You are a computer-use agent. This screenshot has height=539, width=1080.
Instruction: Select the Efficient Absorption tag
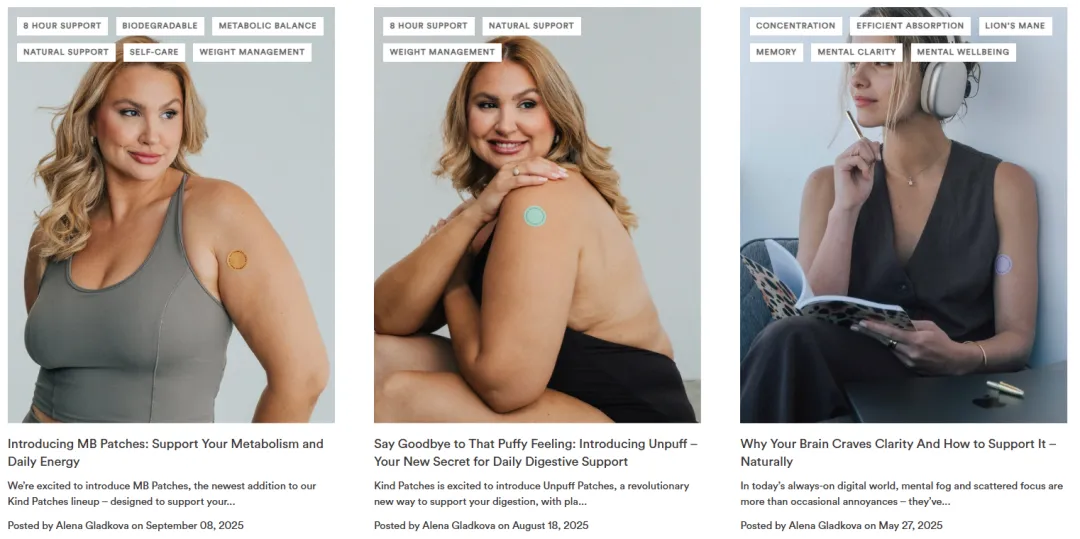(x=910, y=26)
